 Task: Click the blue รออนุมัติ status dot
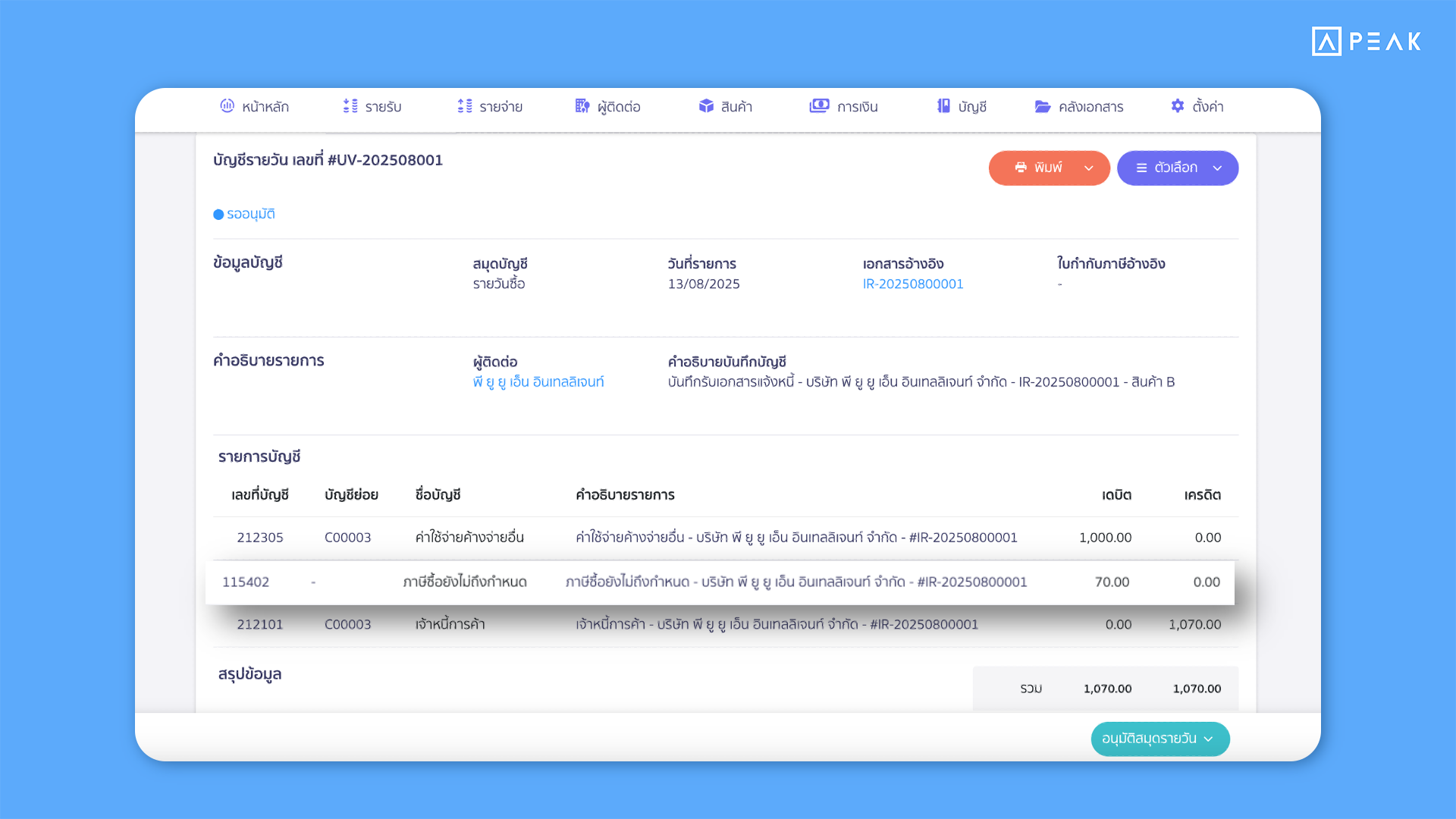(218, 215)
